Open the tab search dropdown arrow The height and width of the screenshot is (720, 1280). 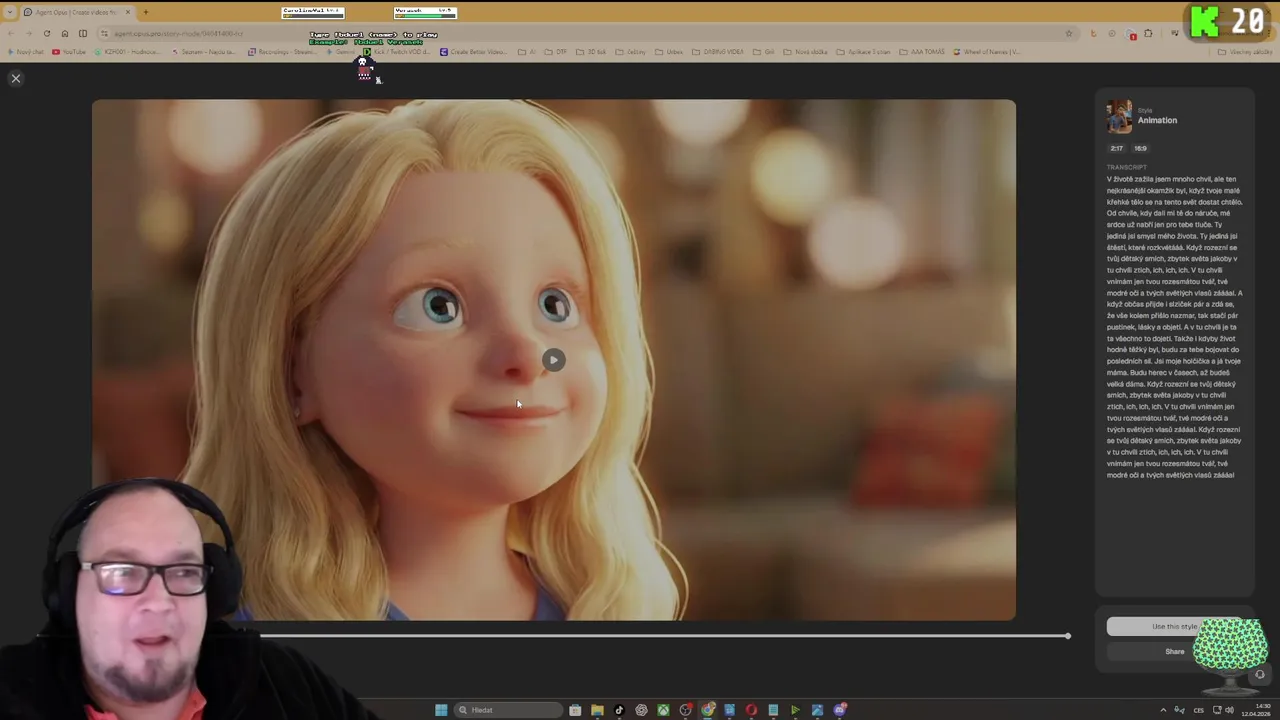click(x=9, y=12)
